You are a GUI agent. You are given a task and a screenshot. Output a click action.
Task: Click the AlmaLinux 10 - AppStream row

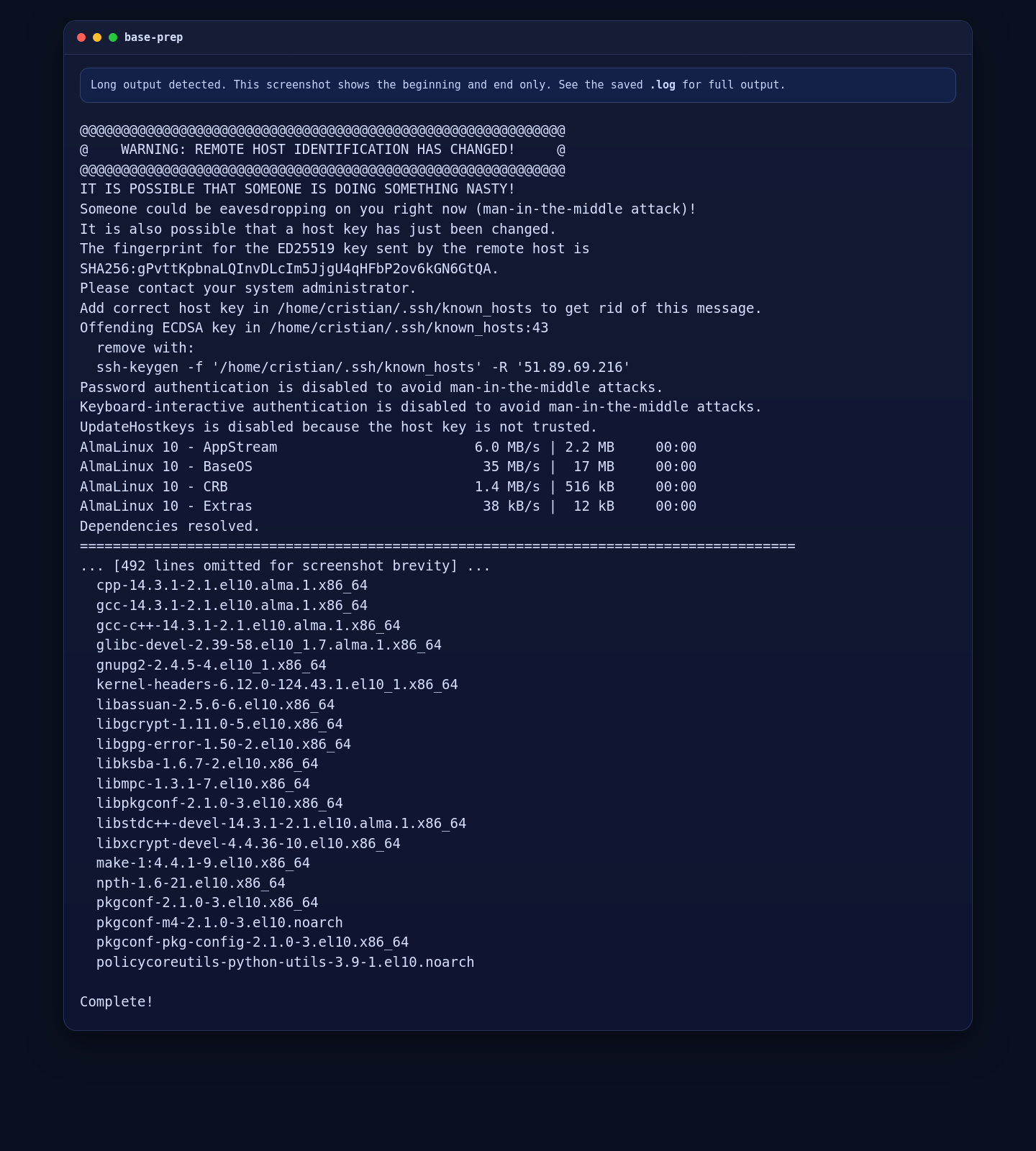click(x=388, y=447)
